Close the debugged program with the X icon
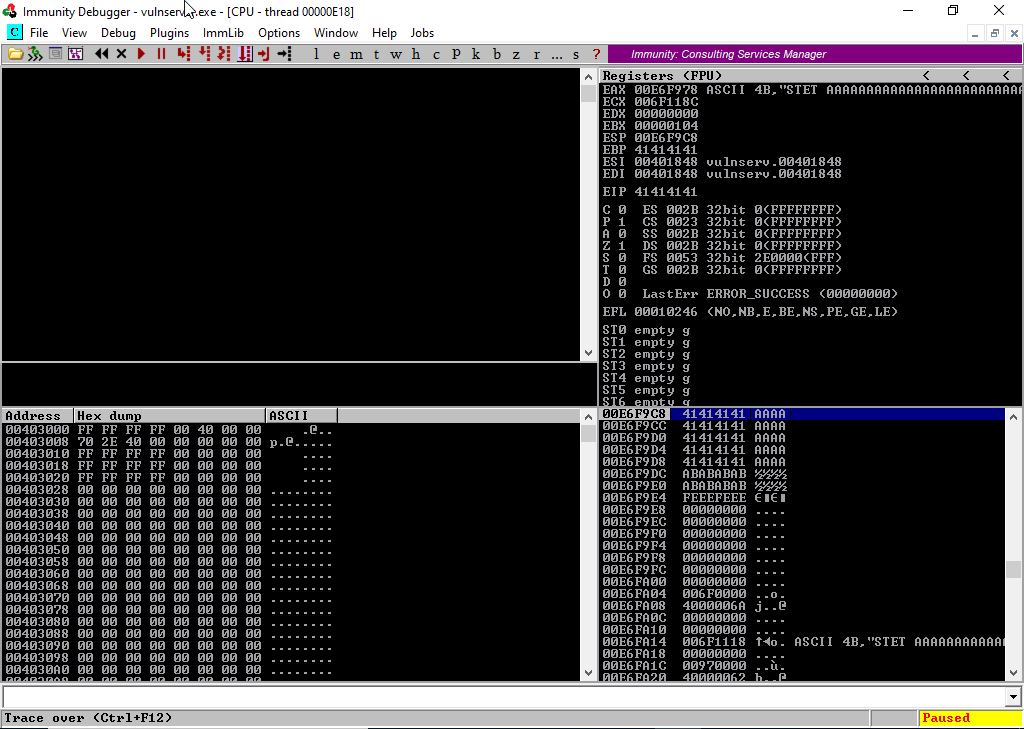The width and height of the screenshot is (1024, 729). [121, 54]
